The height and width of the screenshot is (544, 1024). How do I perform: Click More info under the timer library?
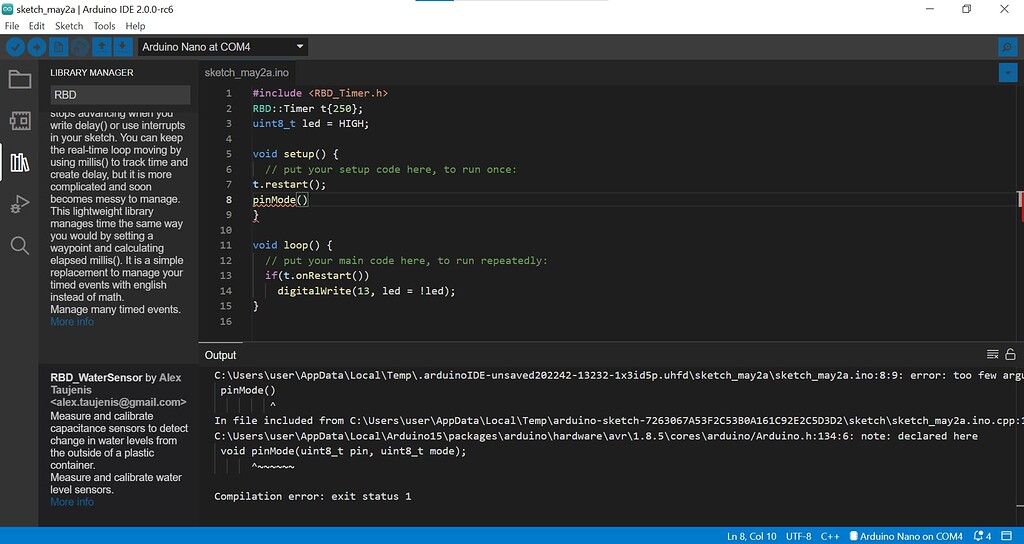click(x=72, y=322)
